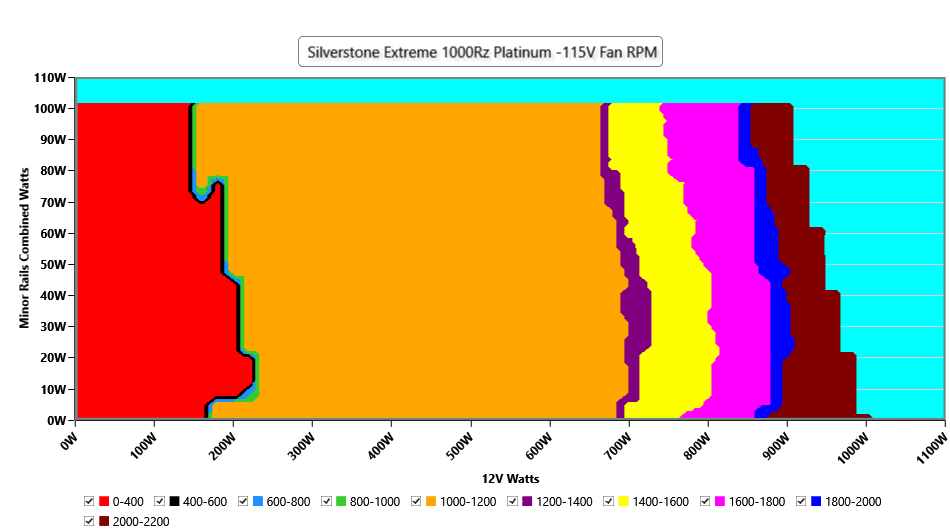This screenshot has width=950, height=530.
Task: Click the 0W y-axis tick label
Action: (x=56, y=420)
